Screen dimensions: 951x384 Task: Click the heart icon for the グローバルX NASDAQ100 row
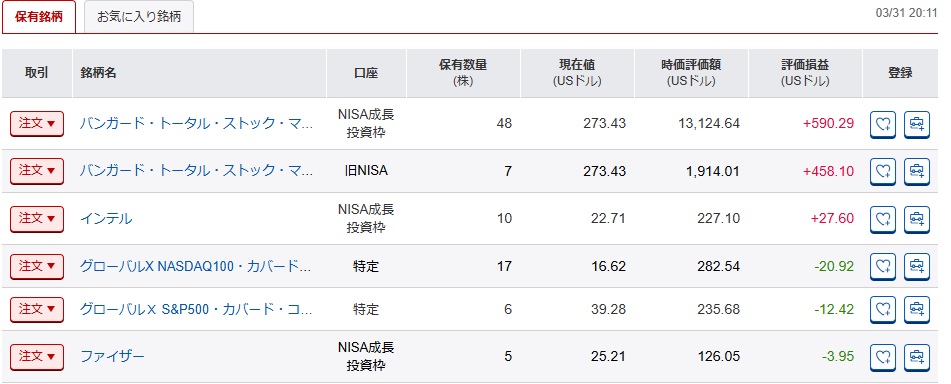(882, 266)
